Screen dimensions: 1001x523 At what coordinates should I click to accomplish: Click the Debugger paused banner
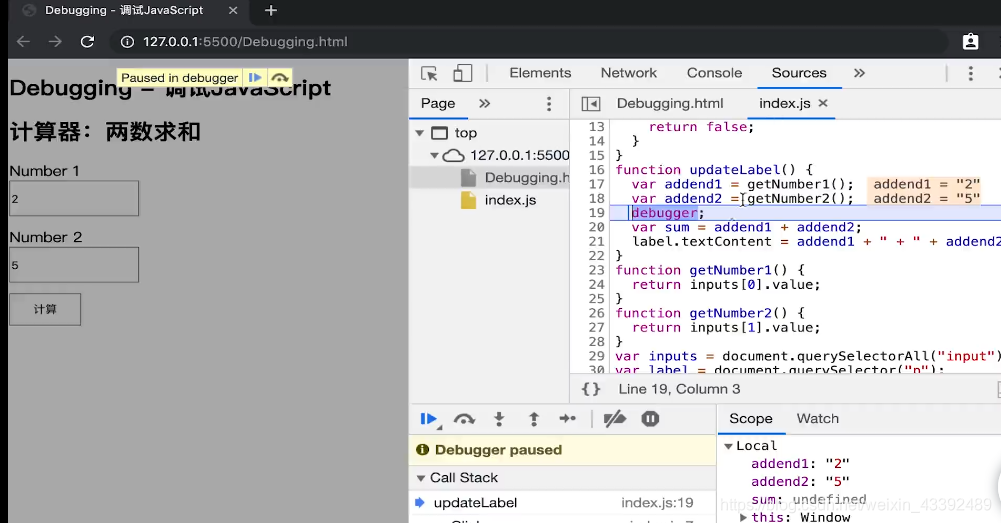pos(562,450)
